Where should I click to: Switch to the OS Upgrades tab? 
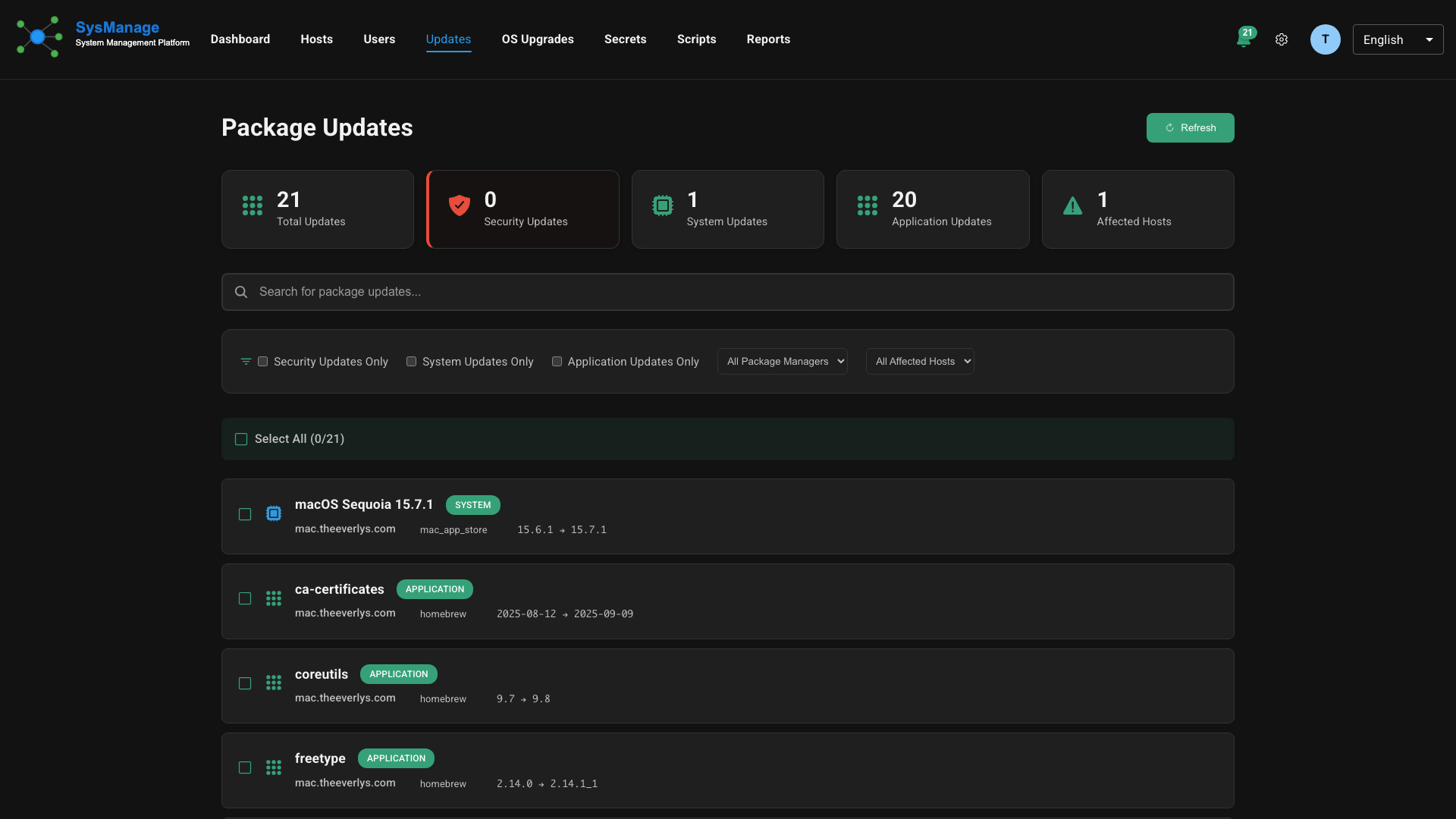(x=538, y=39)
